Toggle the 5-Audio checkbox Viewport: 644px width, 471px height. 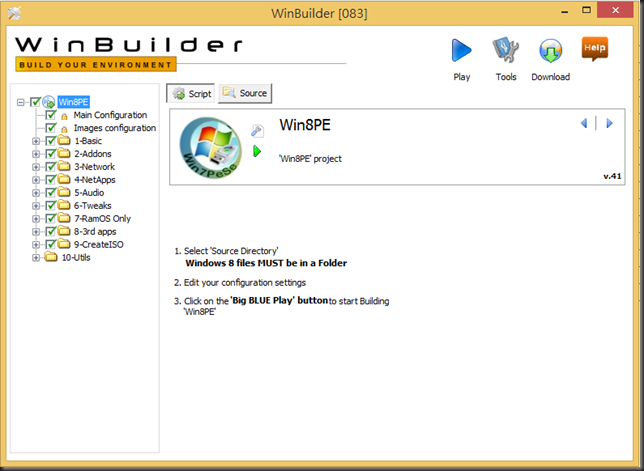click(x=51, y=193)
